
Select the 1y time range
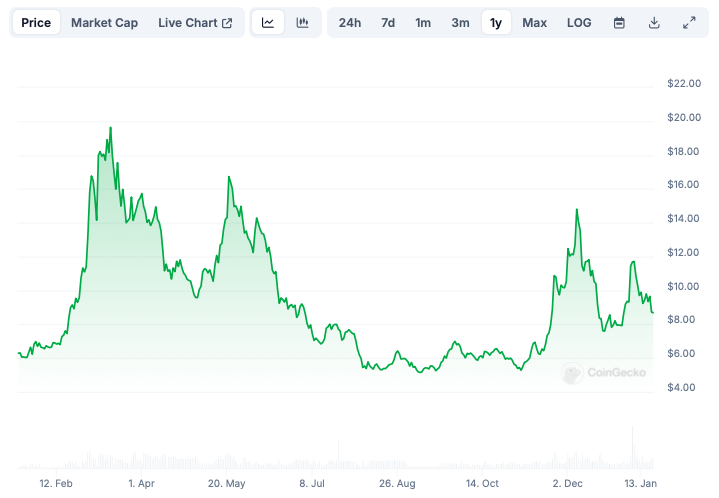pos(496,23)
